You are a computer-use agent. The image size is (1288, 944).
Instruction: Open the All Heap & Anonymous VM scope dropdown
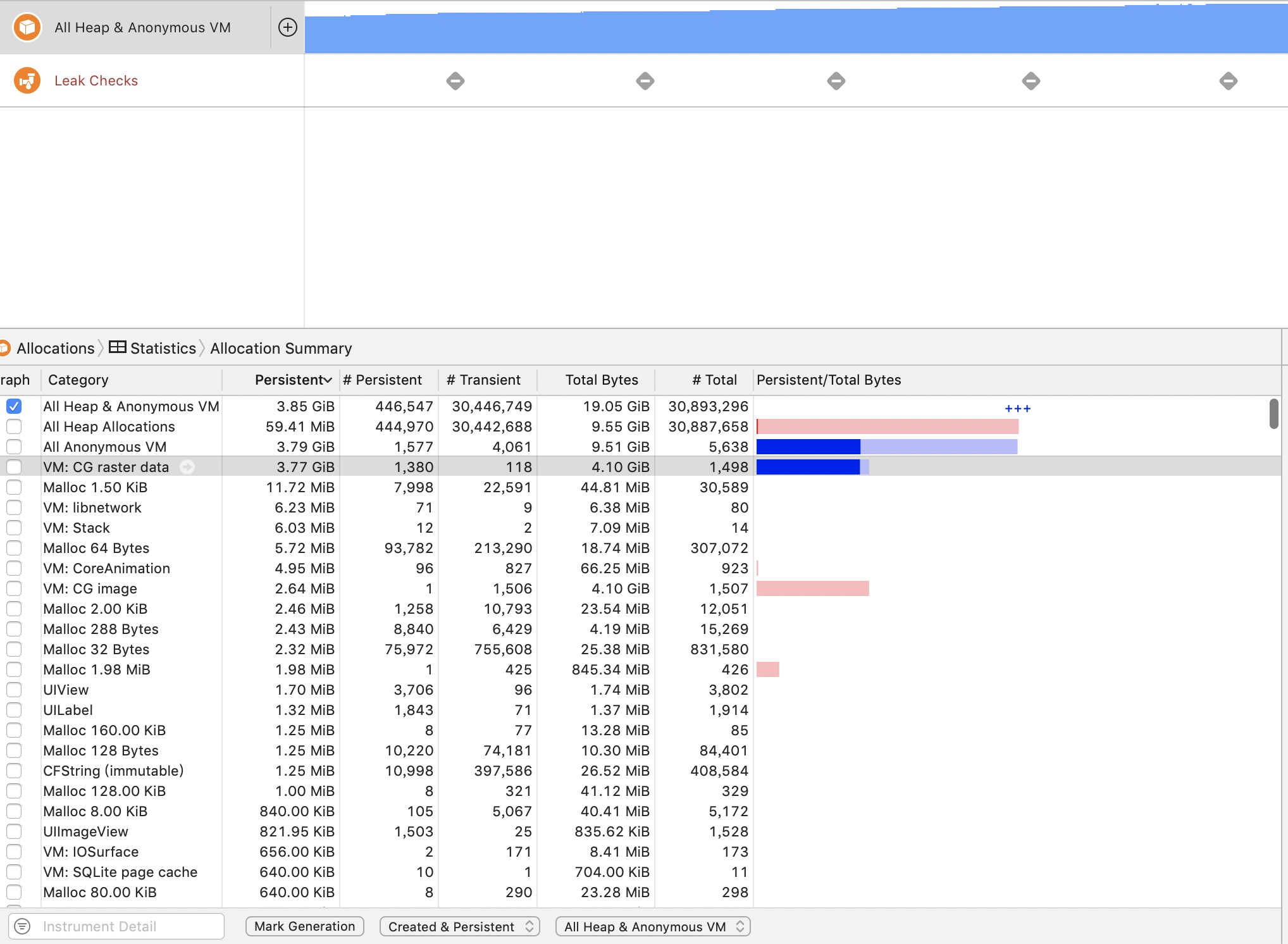tap(652, 926)
